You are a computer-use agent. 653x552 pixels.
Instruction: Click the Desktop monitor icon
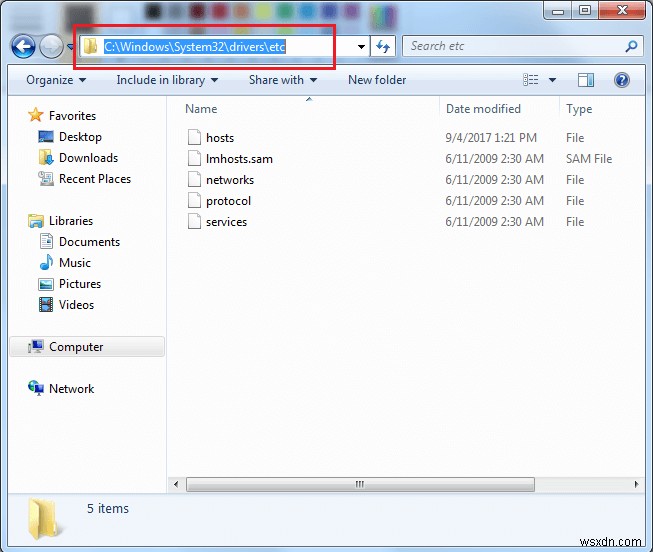click(x=46, y=137)
